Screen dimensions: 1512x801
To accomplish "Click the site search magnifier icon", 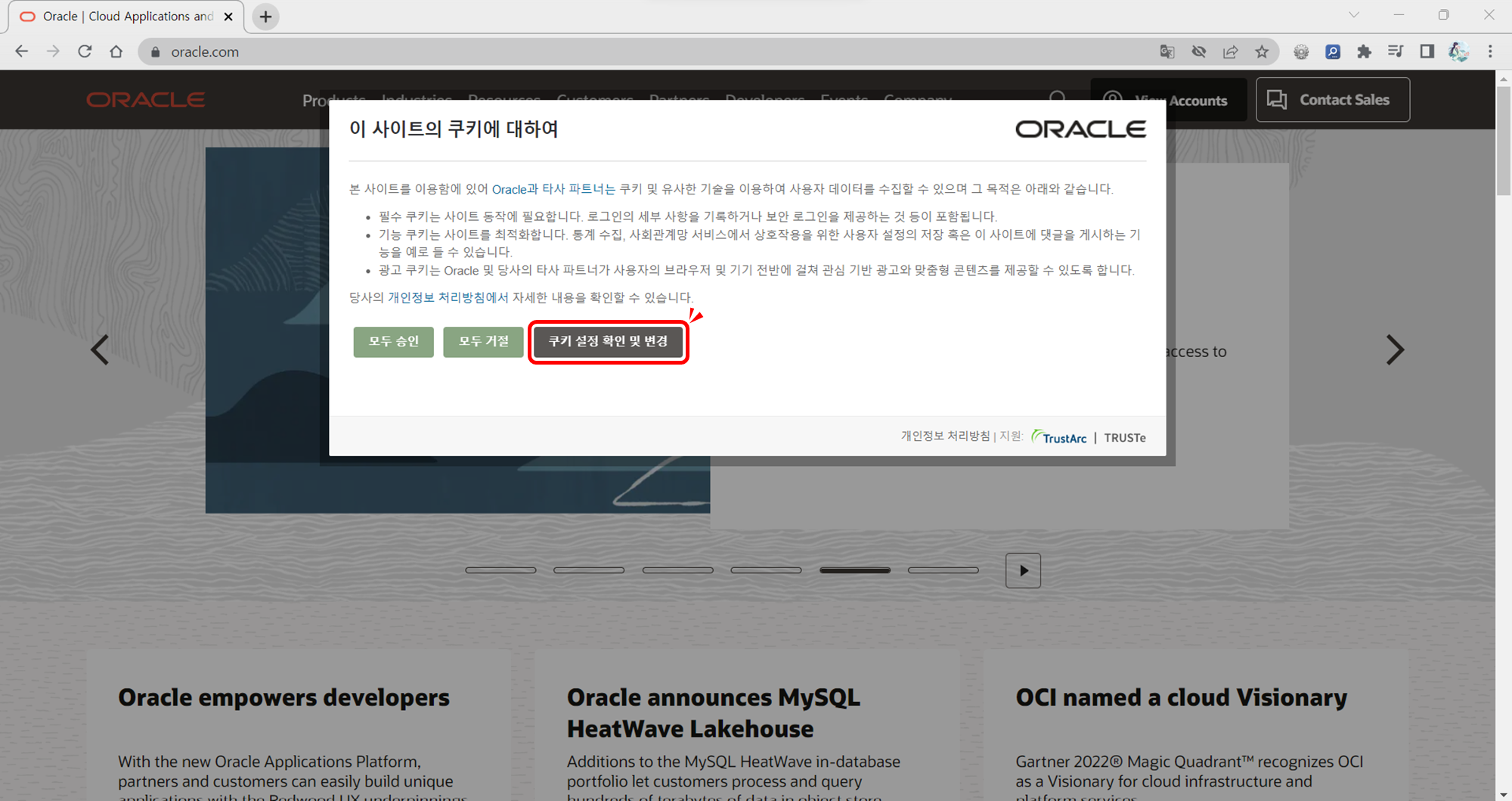I will coord(1058,99).
